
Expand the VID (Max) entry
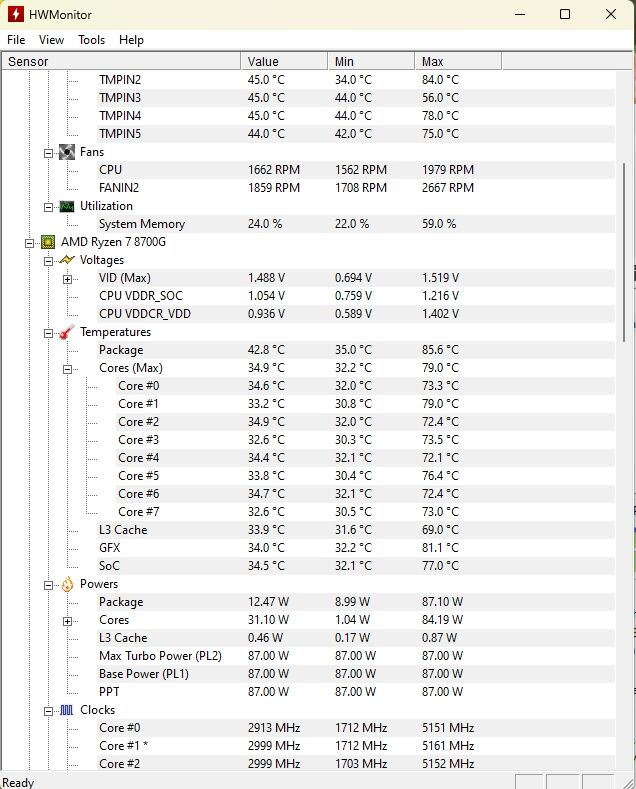coord(67,279)
